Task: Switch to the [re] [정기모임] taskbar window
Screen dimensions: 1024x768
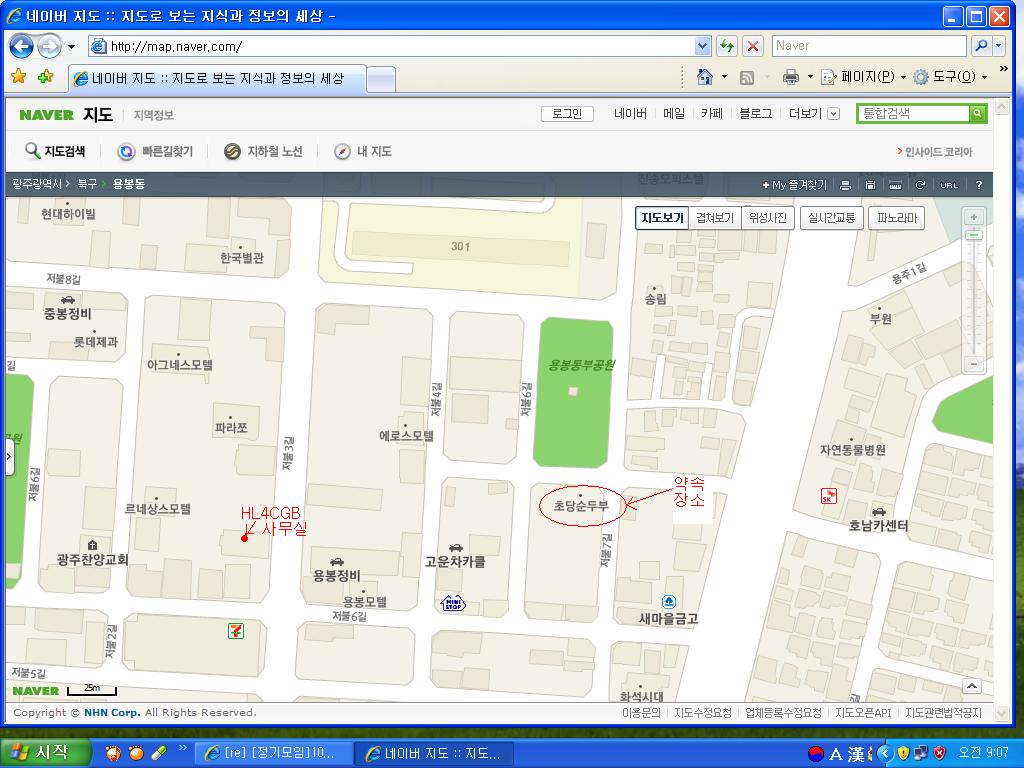Action: 272,753
